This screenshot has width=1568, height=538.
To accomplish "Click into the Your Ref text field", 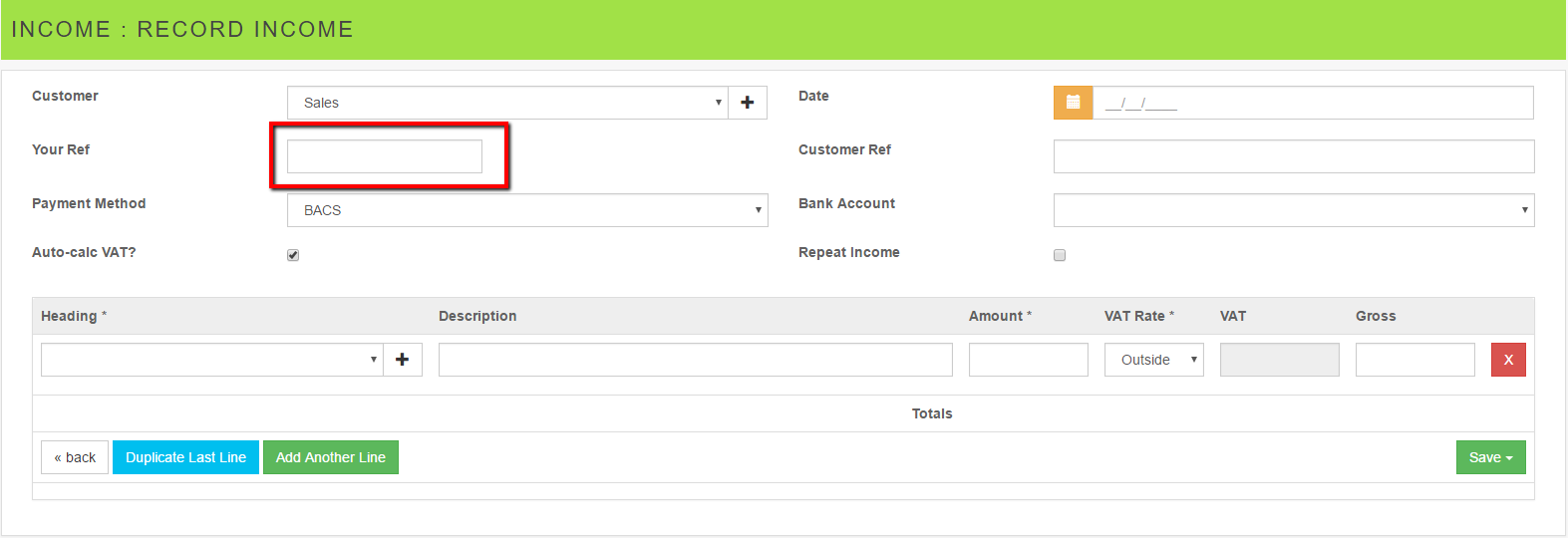I will [385, 156].
